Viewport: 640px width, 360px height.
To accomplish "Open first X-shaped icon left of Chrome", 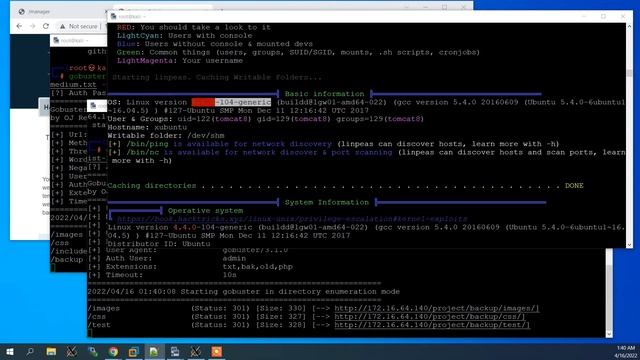I will [71, 351].
